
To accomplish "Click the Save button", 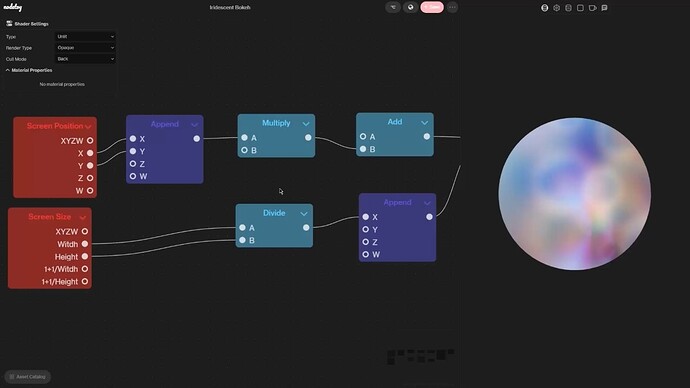I will 432,7.
